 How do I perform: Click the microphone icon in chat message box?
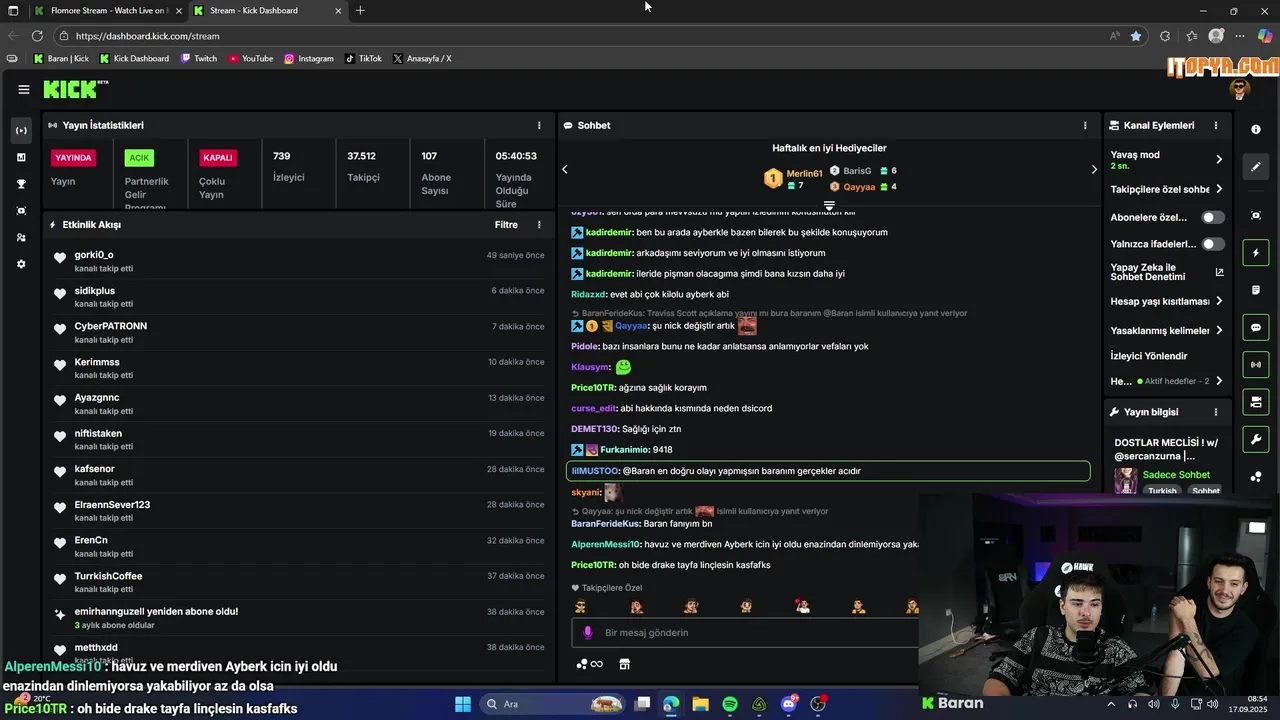[587, 633]
